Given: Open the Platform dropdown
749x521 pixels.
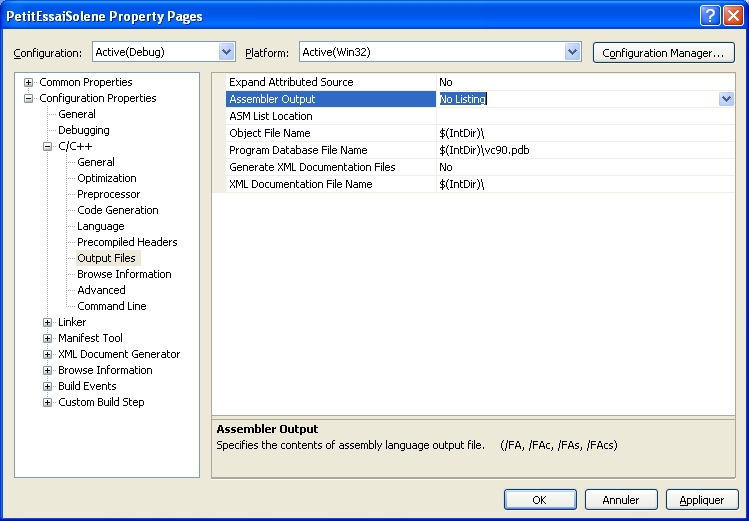Looking at the screenshot, I should pyautogui.click(x=572, y=52).
